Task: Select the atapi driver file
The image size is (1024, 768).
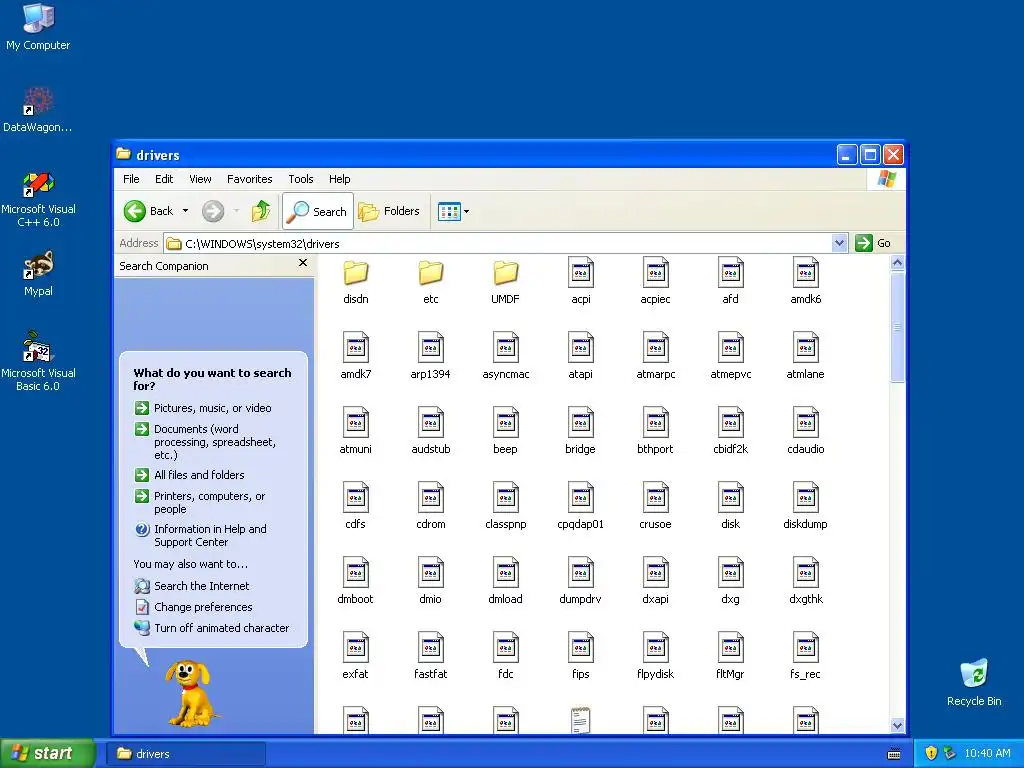Action: (581, 357)
